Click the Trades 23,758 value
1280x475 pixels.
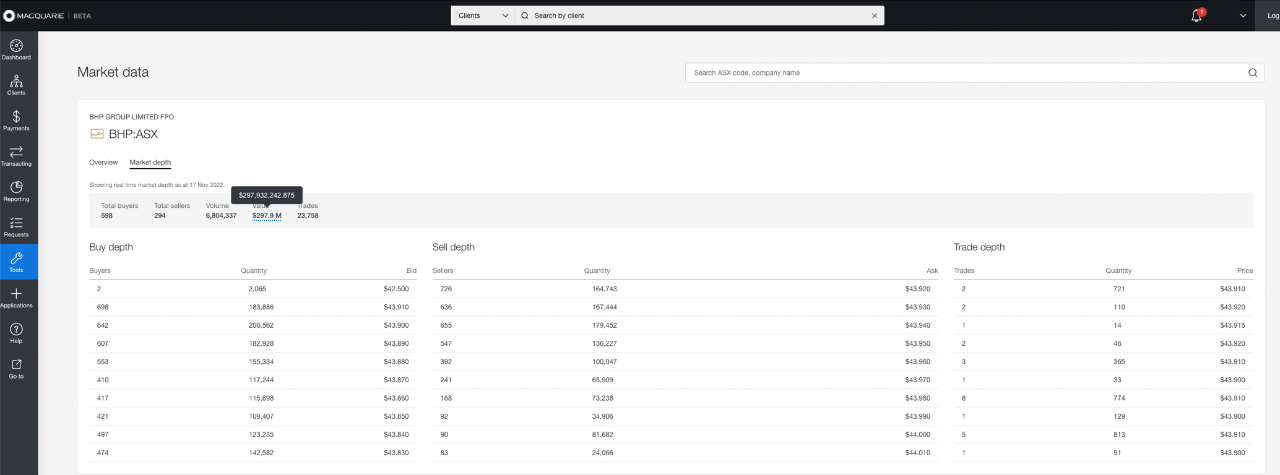pyautogui.click(x=308, y=216)
